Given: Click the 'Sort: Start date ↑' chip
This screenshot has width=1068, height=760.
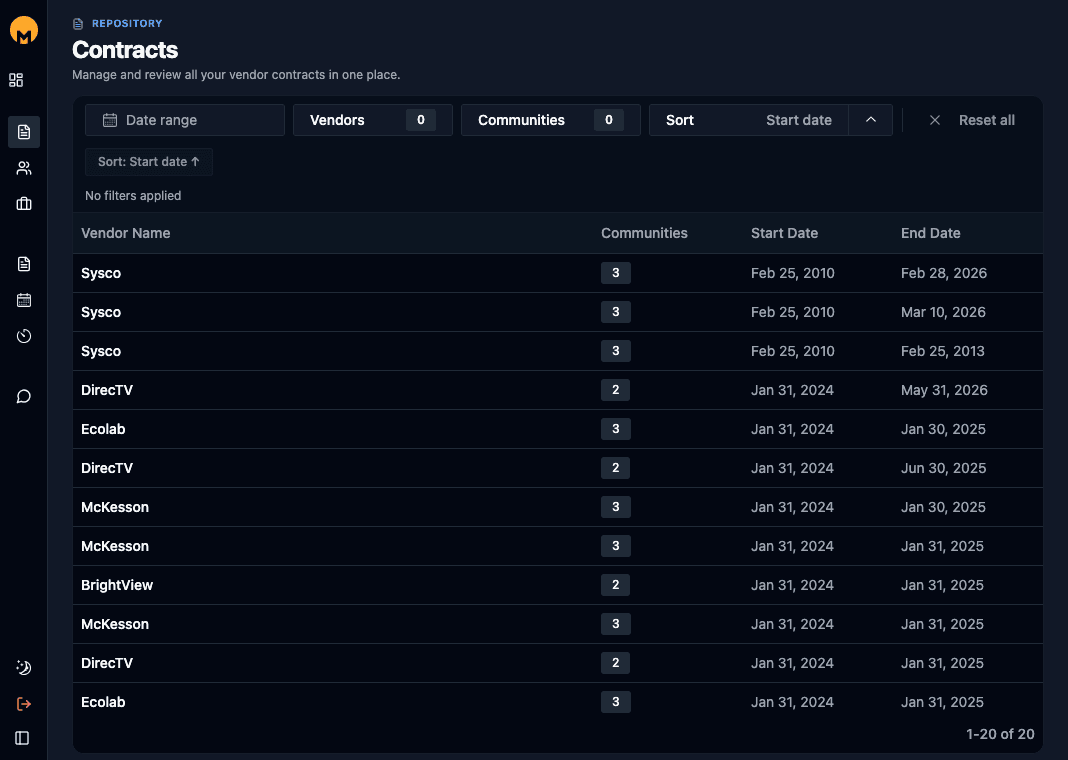Looking at the screenshot, I should (148, 162).
